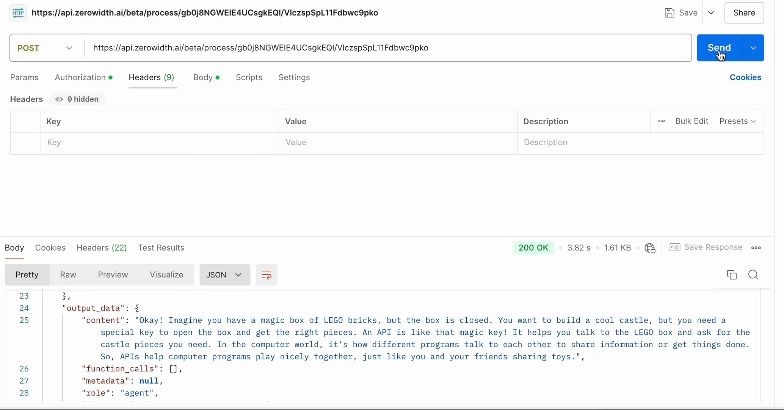Image resolution: width=784 pixels, height=410 pixels.
Task: Select the Headers (9) request tab
Action: coord(152,77)
